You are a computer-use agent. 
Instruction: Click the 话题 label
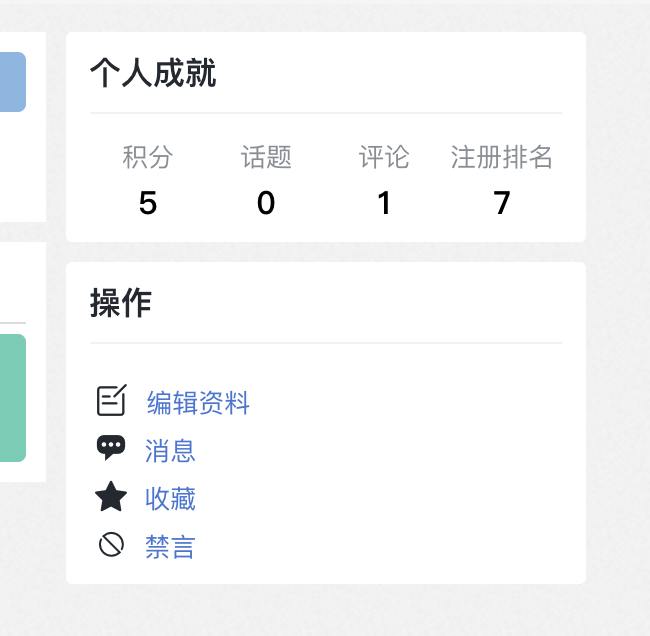coord(266,157)
